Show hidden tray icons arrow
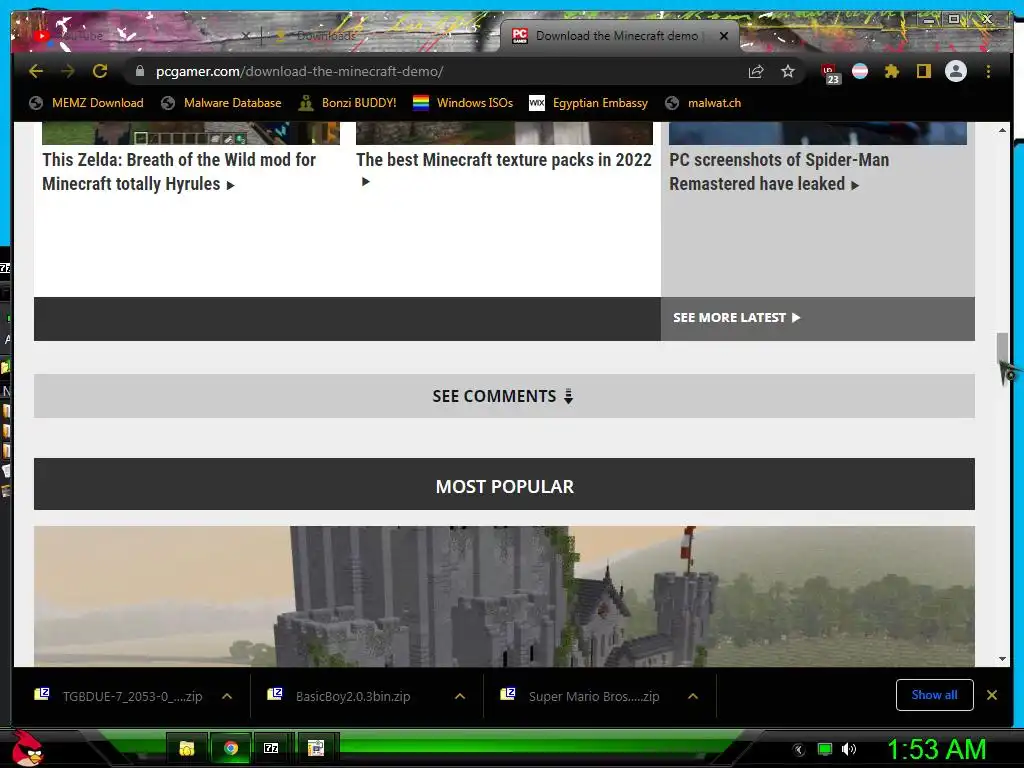 tap(799, 750)
